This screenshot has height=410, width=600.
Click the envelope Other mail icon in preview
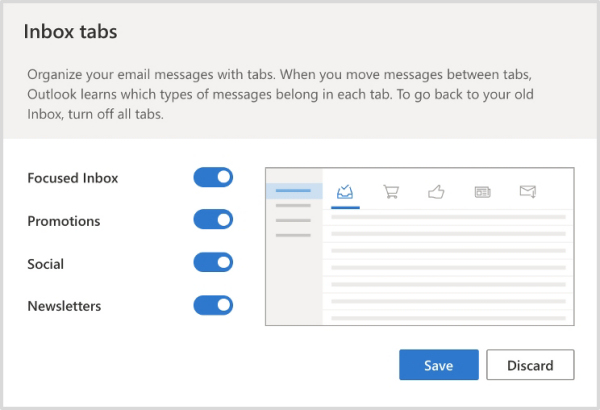(x=528, y=191)
